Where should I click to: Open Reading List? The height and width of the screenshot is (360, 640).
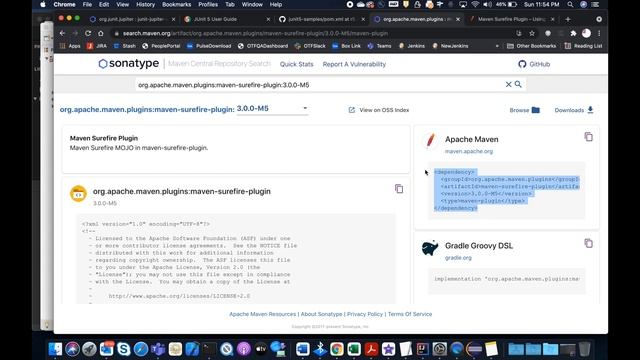[583, 46]
